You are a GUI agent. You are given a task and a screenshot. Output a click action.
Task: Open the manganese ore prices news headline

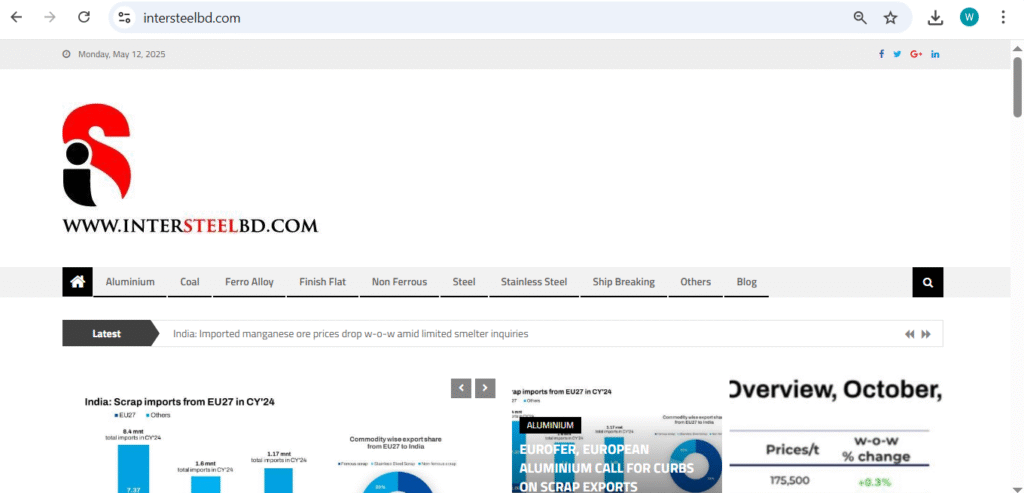pyautogui.click(x=351, y=334)
